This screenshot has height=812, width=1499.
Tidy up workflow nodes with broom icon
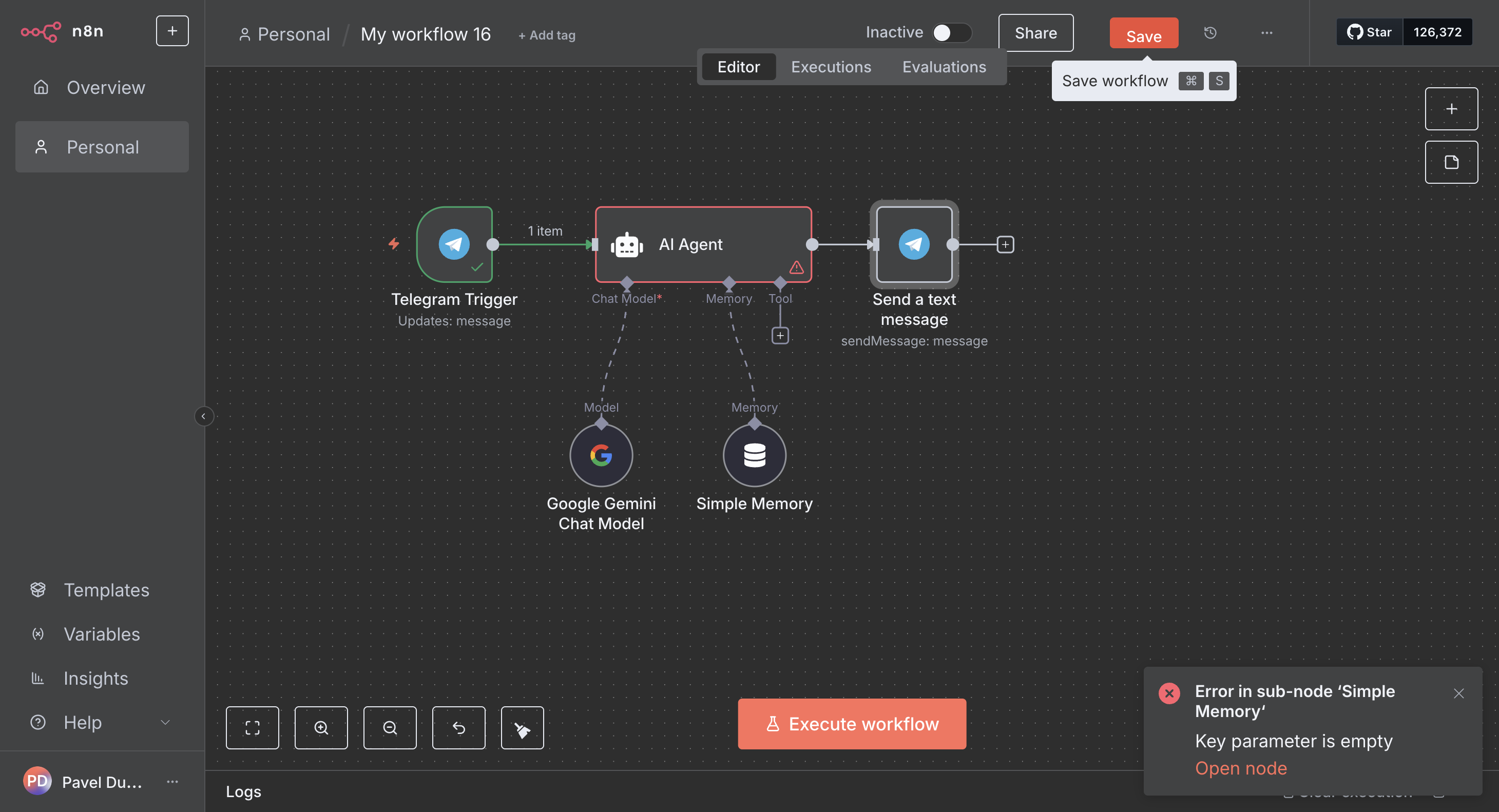[522, 727]
